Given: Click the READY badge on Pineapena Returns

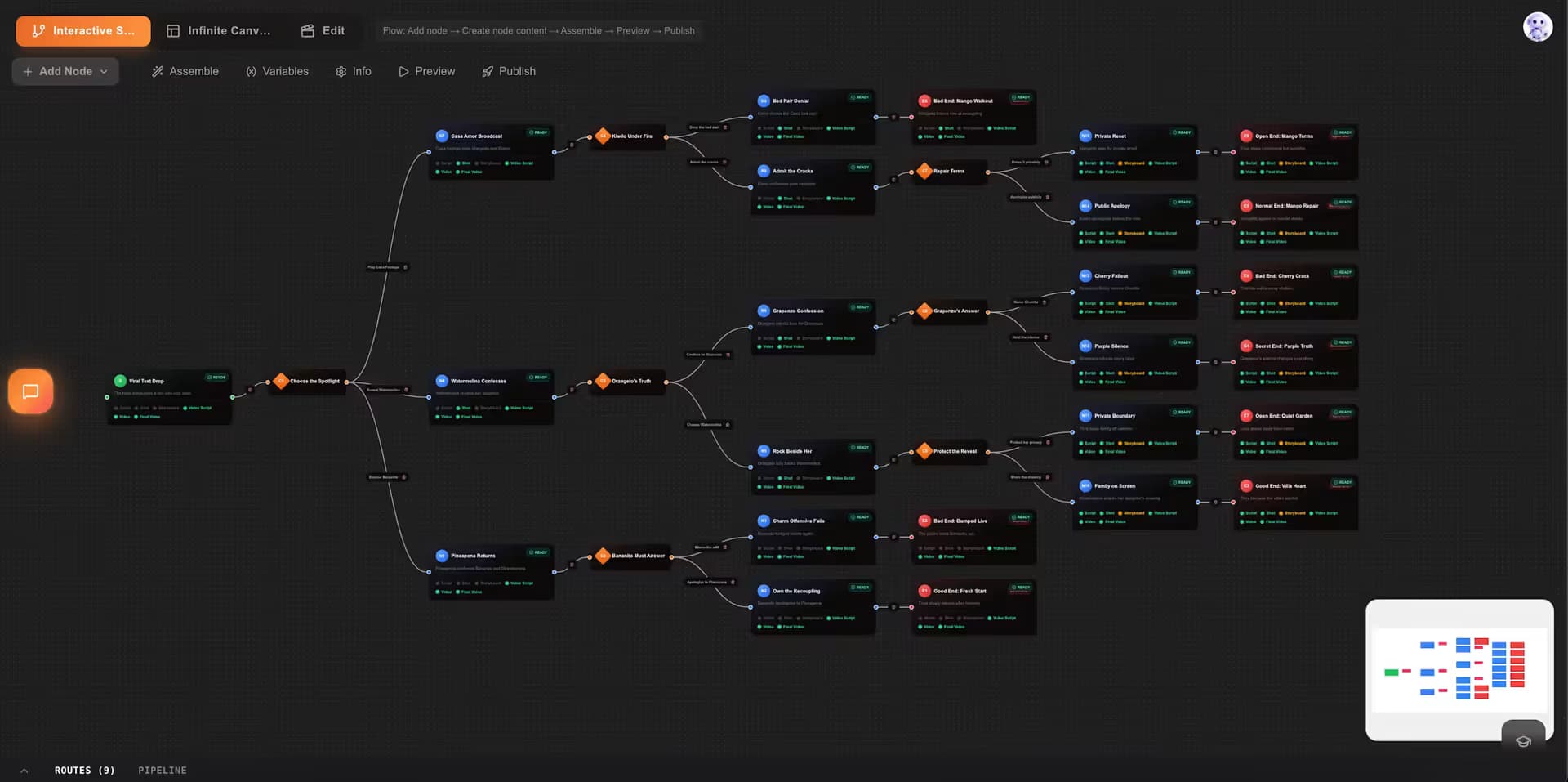Looking at the screenshot, I should pyautogui.click(x=538, y=552).
